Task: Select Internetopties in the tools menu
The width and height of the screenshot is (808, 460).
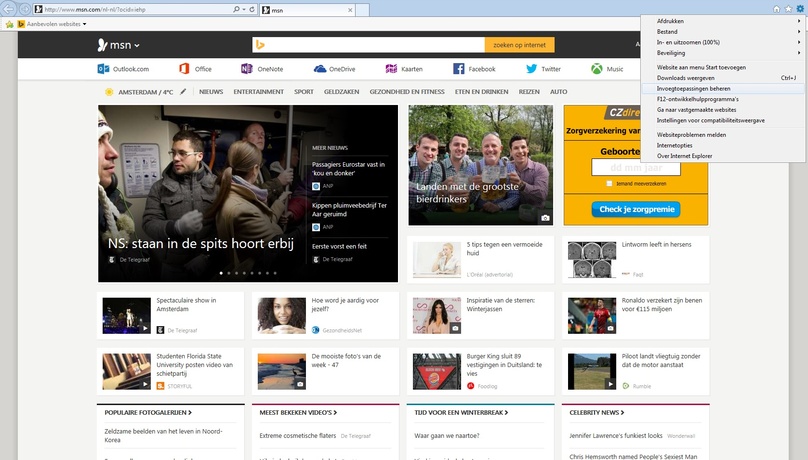Action: click(722, 145)
